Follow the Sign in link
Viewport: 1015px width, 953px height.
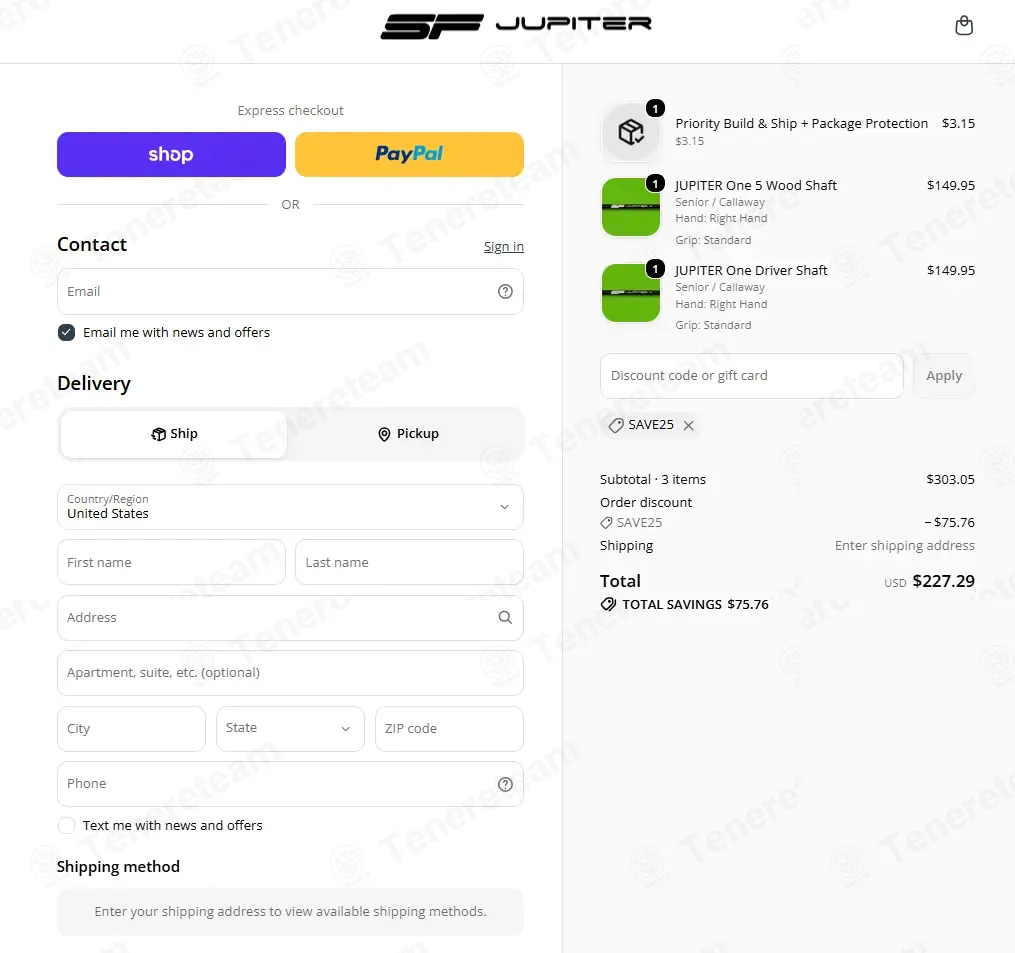click(x=504, y=247)
